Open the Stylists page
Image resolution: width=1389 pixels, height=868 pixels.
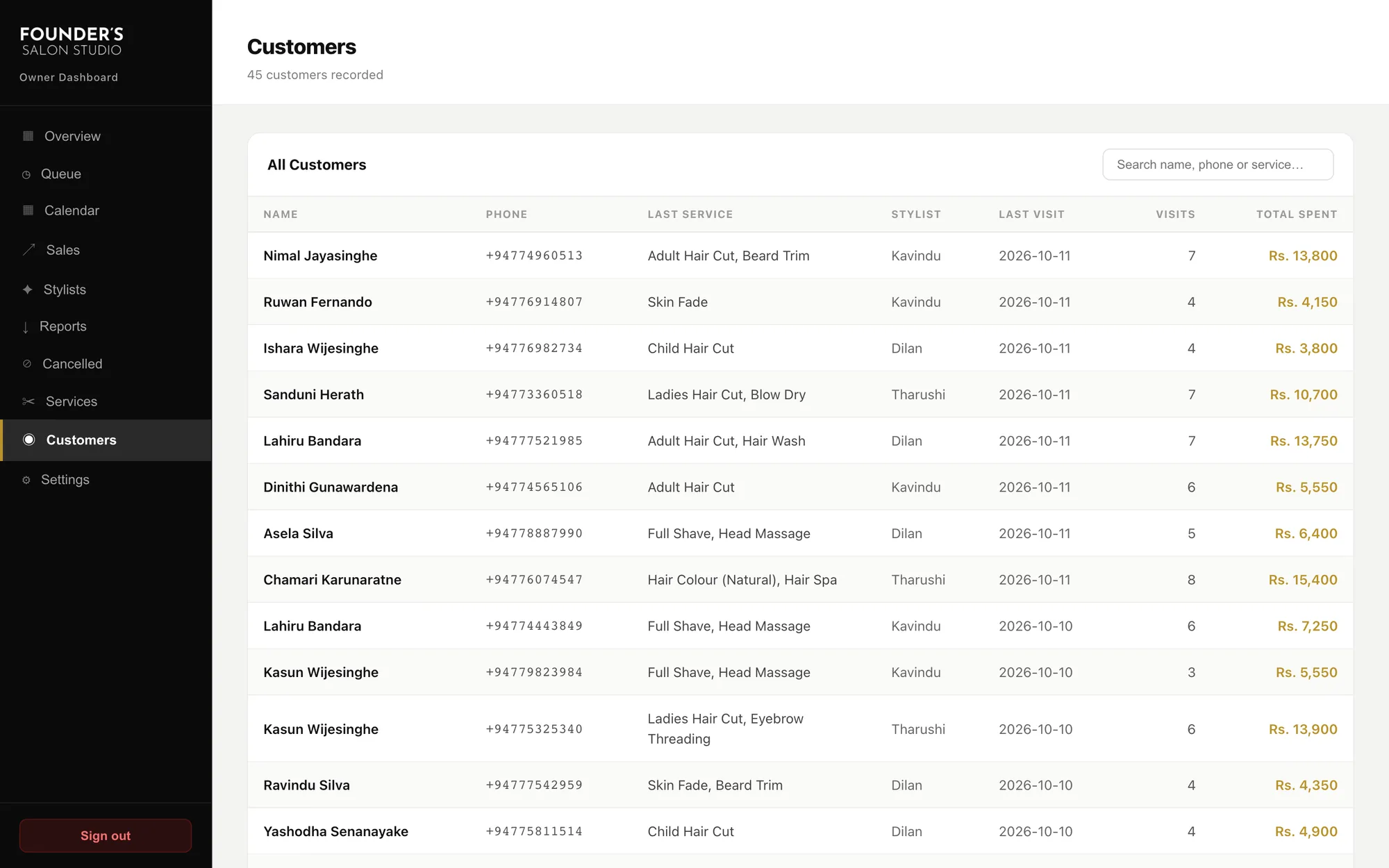point(106,290)
